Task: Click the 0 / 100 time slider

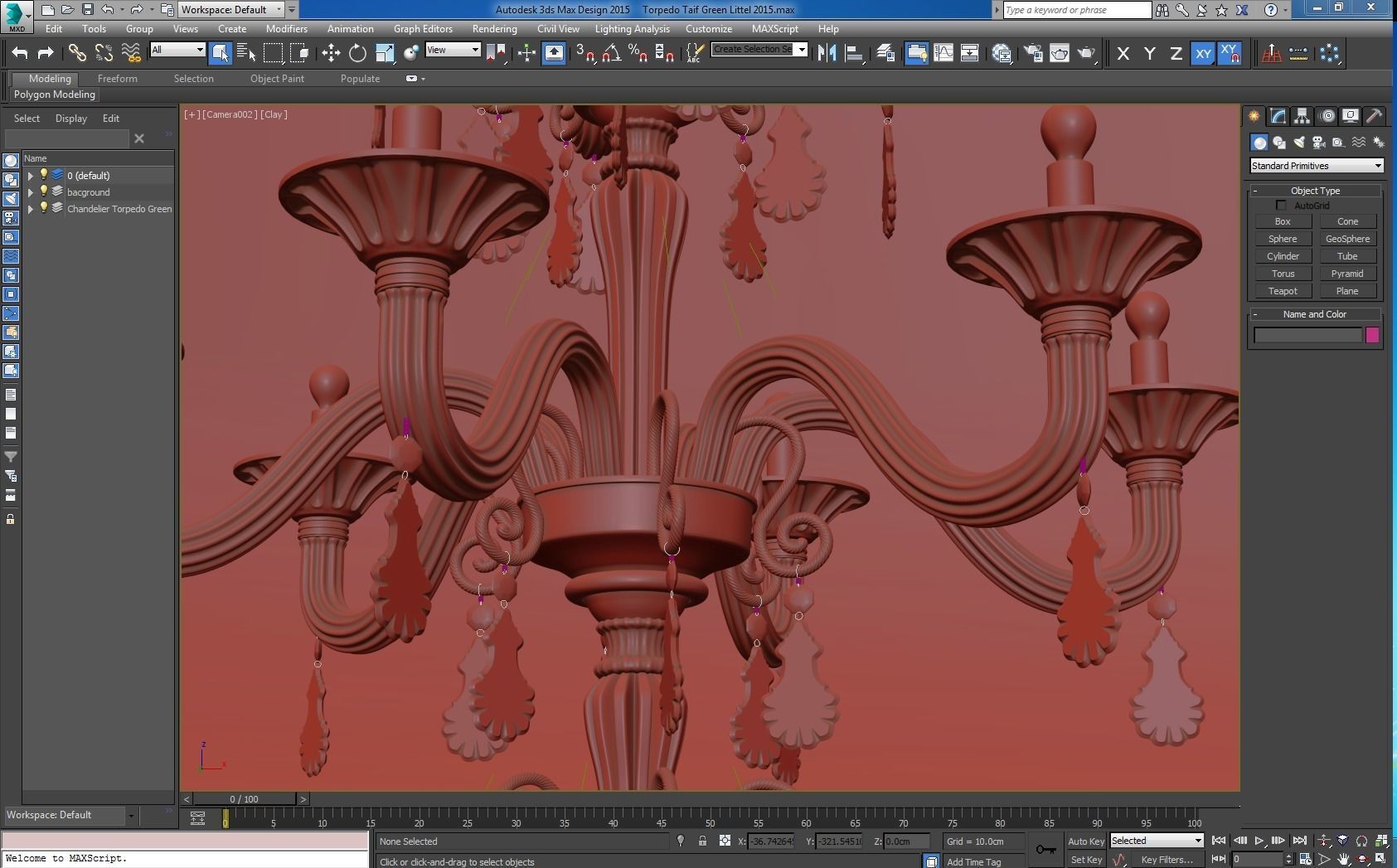Action: coord(245,799)
